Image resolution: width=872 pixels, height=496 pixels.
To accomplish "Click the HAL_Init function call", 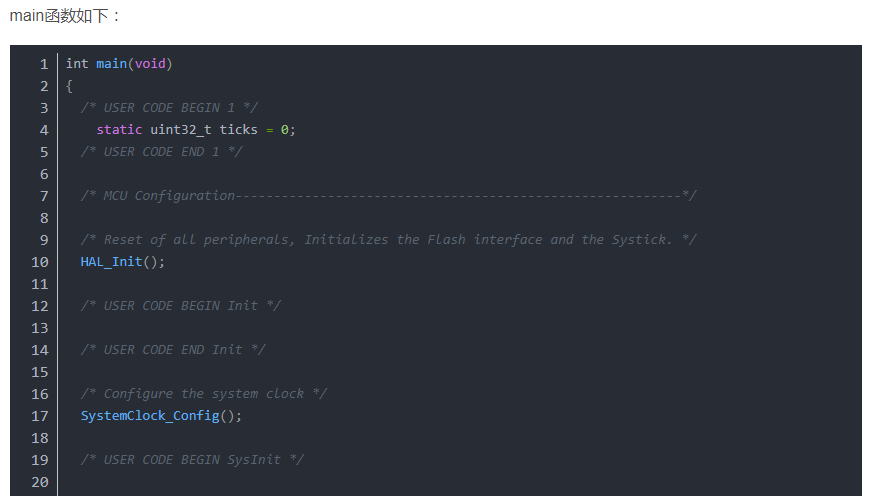I will pos(116,262).
